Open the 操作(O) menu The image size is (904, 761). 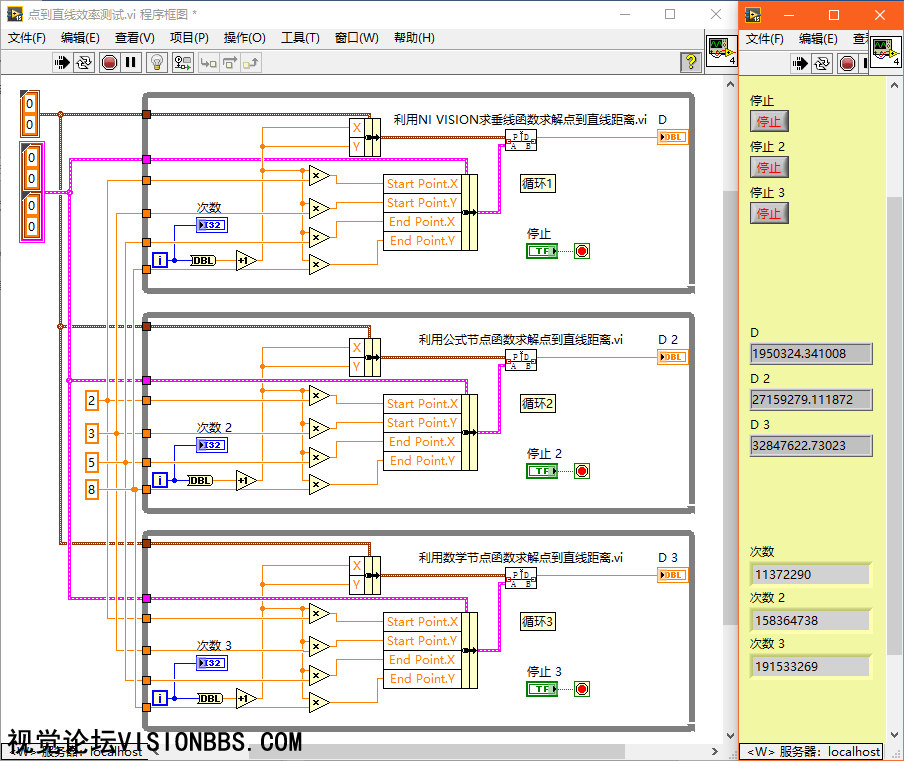coord(244,37)
